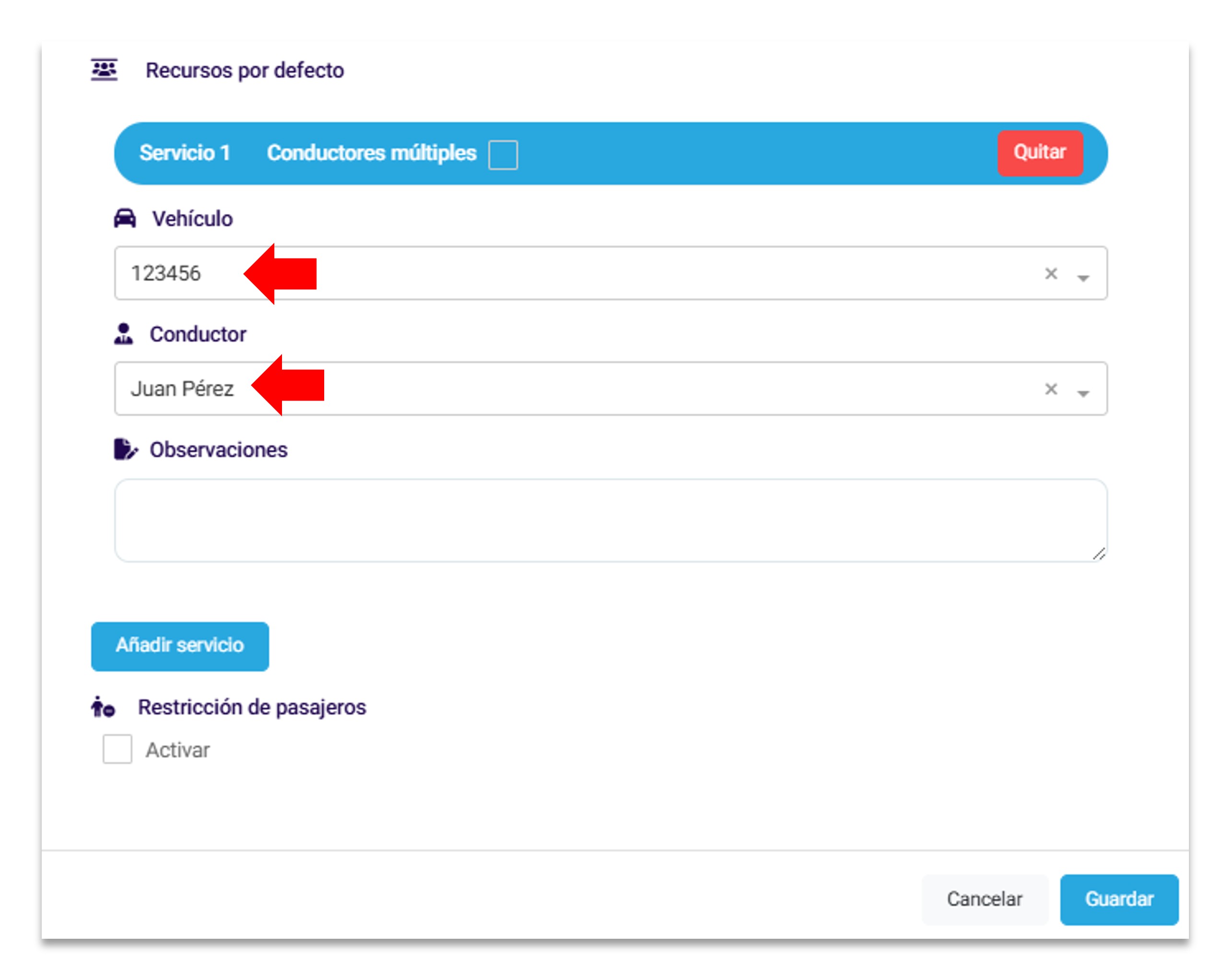The image size is (1222, 980).
Task: Click the Conductores múltiples header text
Action: click(371, 153)
